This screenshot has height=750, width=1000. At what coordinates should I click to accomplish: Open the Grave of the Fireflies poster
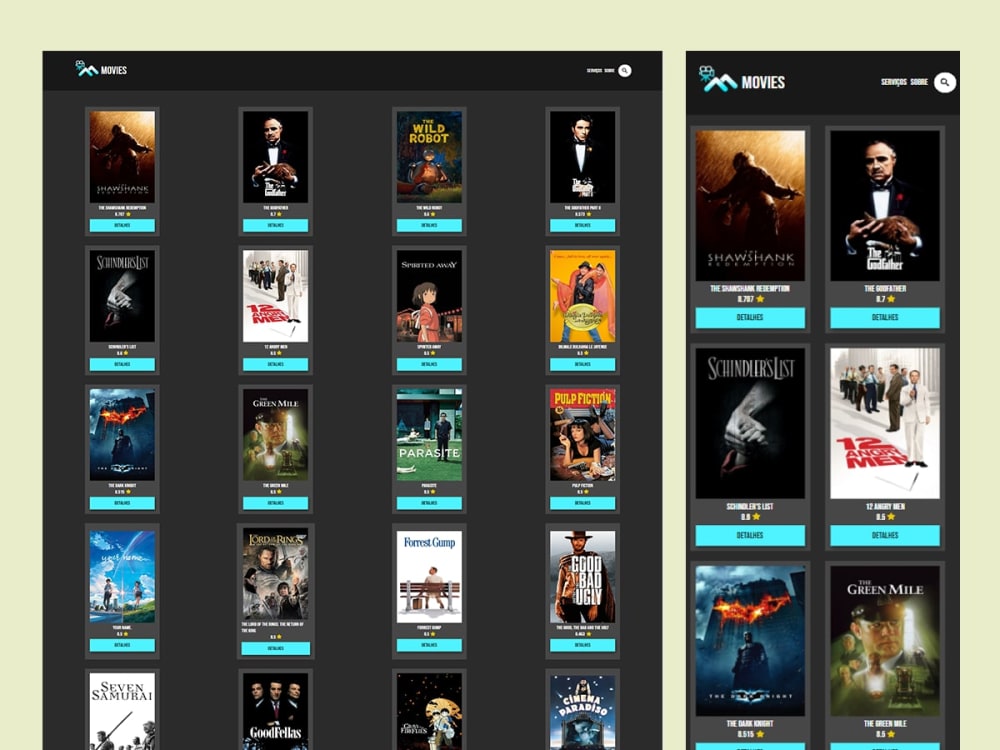click(429, 711)
